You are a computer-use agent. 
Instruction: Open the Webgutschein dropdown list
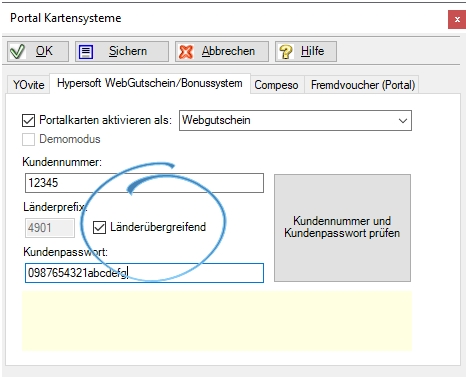pos(295,120)
